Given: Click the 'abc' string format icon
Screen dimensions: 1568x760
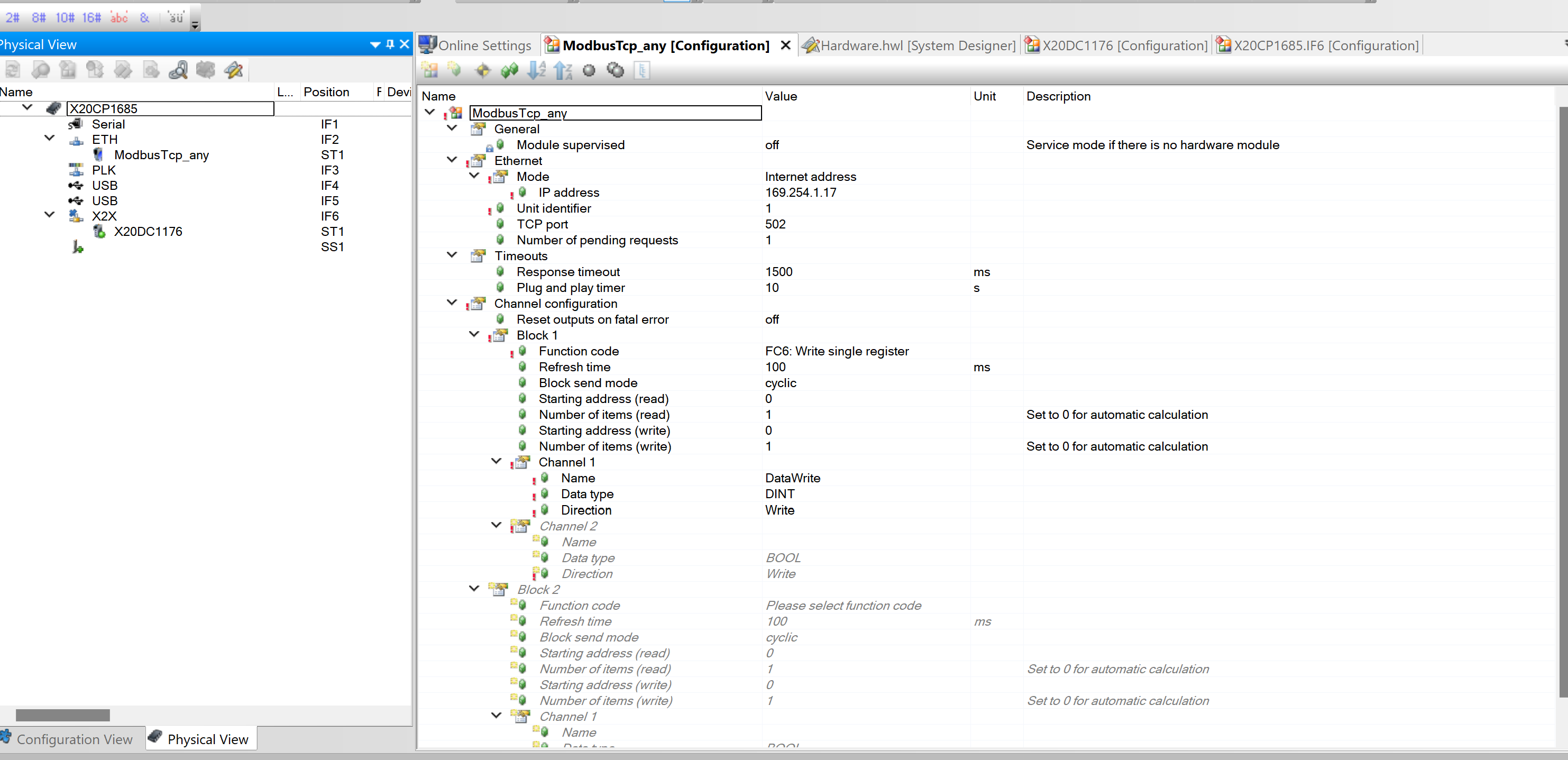Looking at the screenshot, I should [118, 17].
